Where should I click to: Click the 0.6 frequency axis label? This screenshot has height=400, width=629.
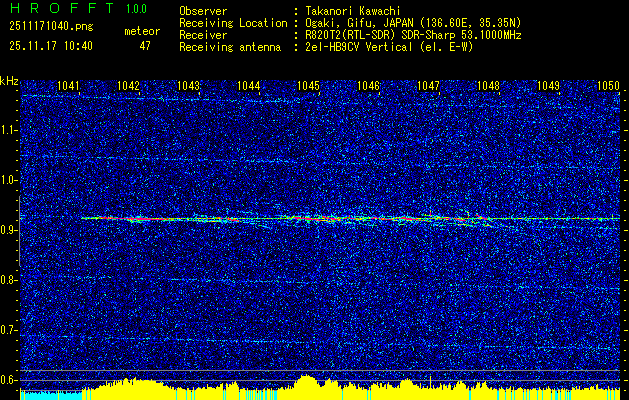(x=10, y=379)
